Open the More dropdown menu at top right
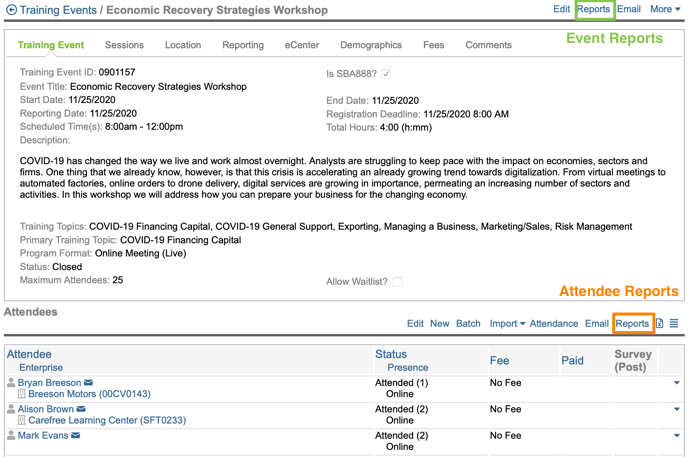Viewport: 695px width, 457px height. click(665, 9)
